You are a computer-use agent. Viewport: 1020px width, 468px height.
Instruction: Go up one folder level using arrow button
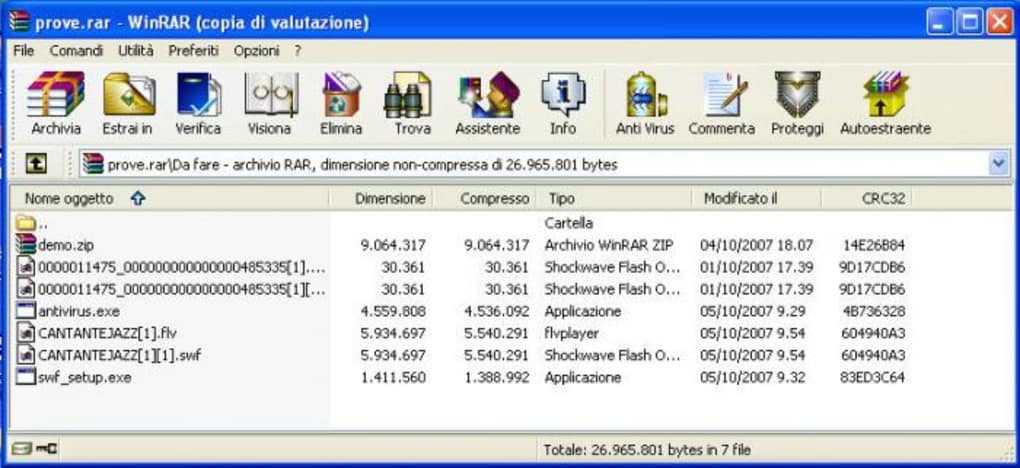coord(36,165)
